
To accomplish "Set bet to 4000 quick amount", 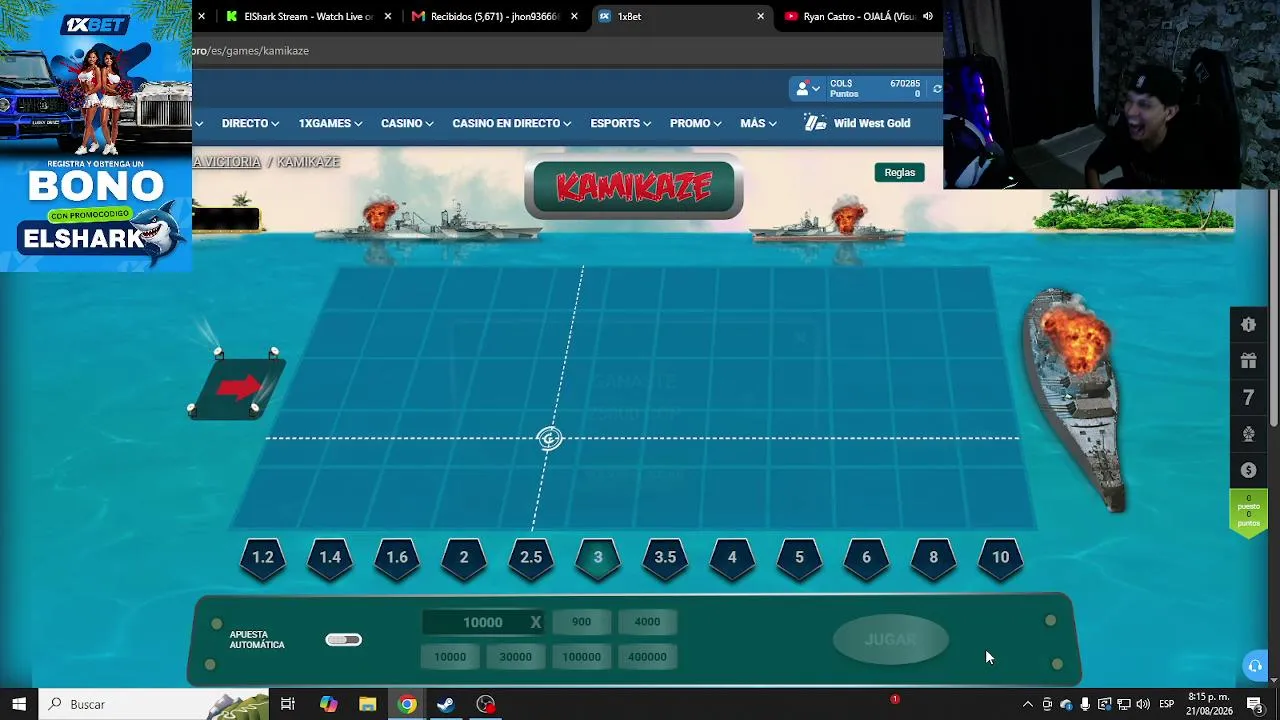I will click(x=647, y=622).
